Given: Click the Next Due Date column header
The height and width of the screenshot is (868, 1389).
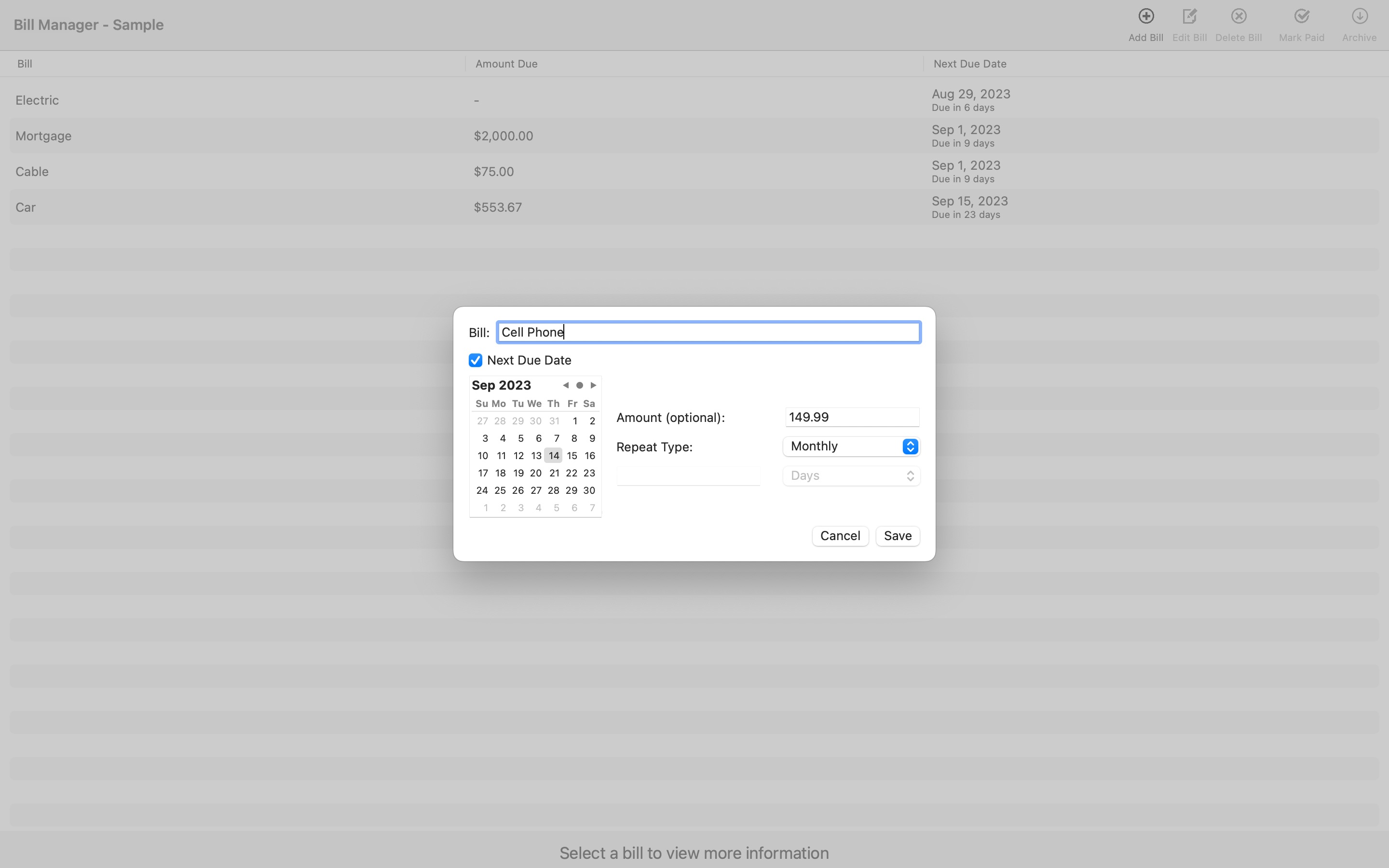Looking at the screenshot, I should pyautogui.click(x=970, y=64).
